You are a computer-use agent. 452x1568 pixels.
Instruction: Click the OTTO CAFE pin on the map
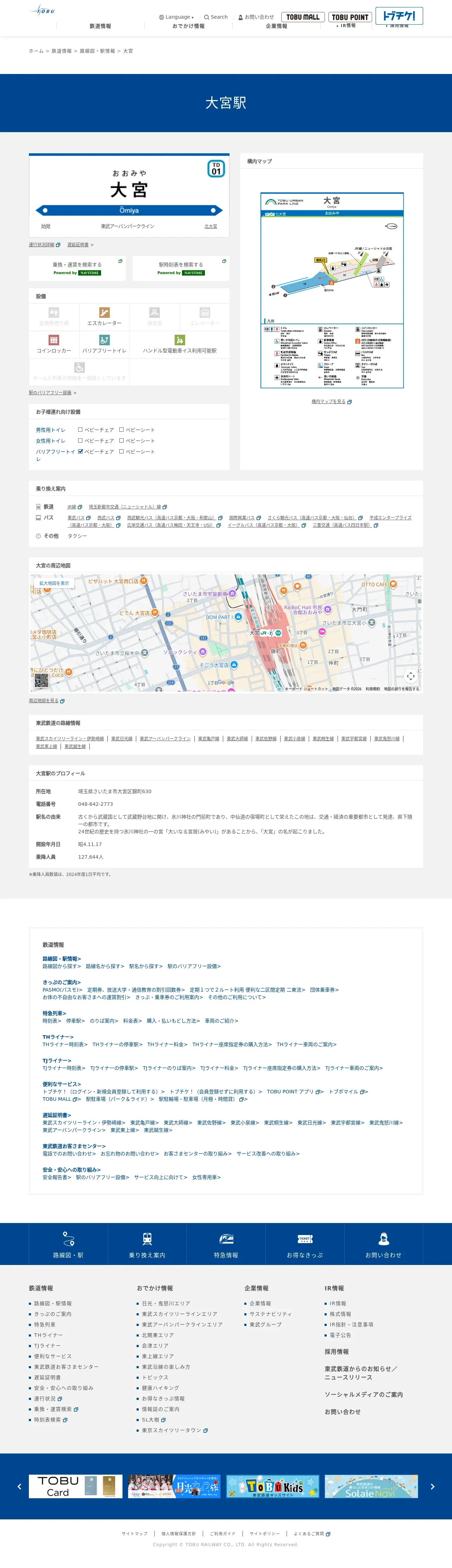tap(393, 584)
